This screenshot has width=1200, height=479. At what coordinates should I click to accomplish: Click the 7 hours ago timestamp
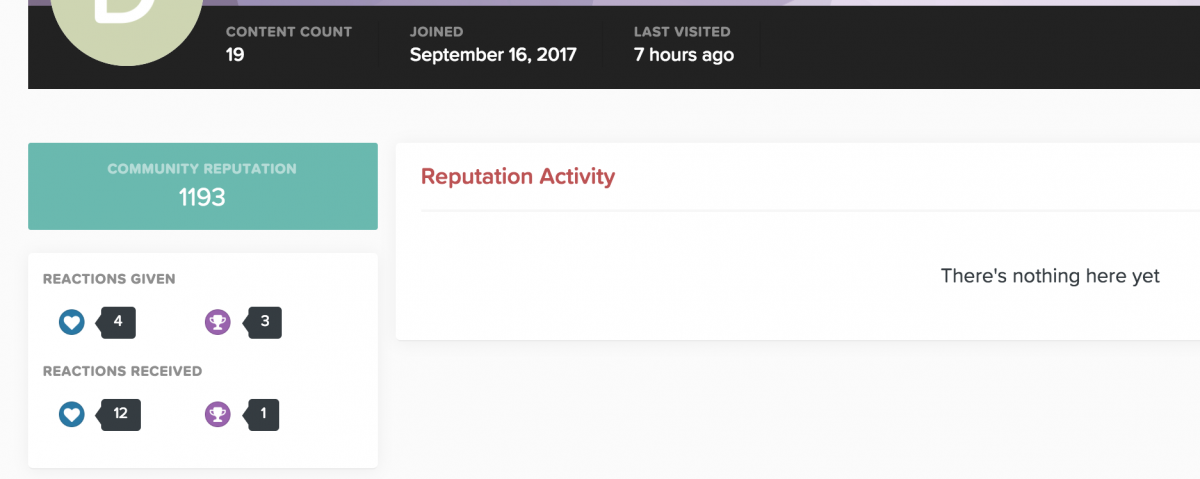point(684,55)
